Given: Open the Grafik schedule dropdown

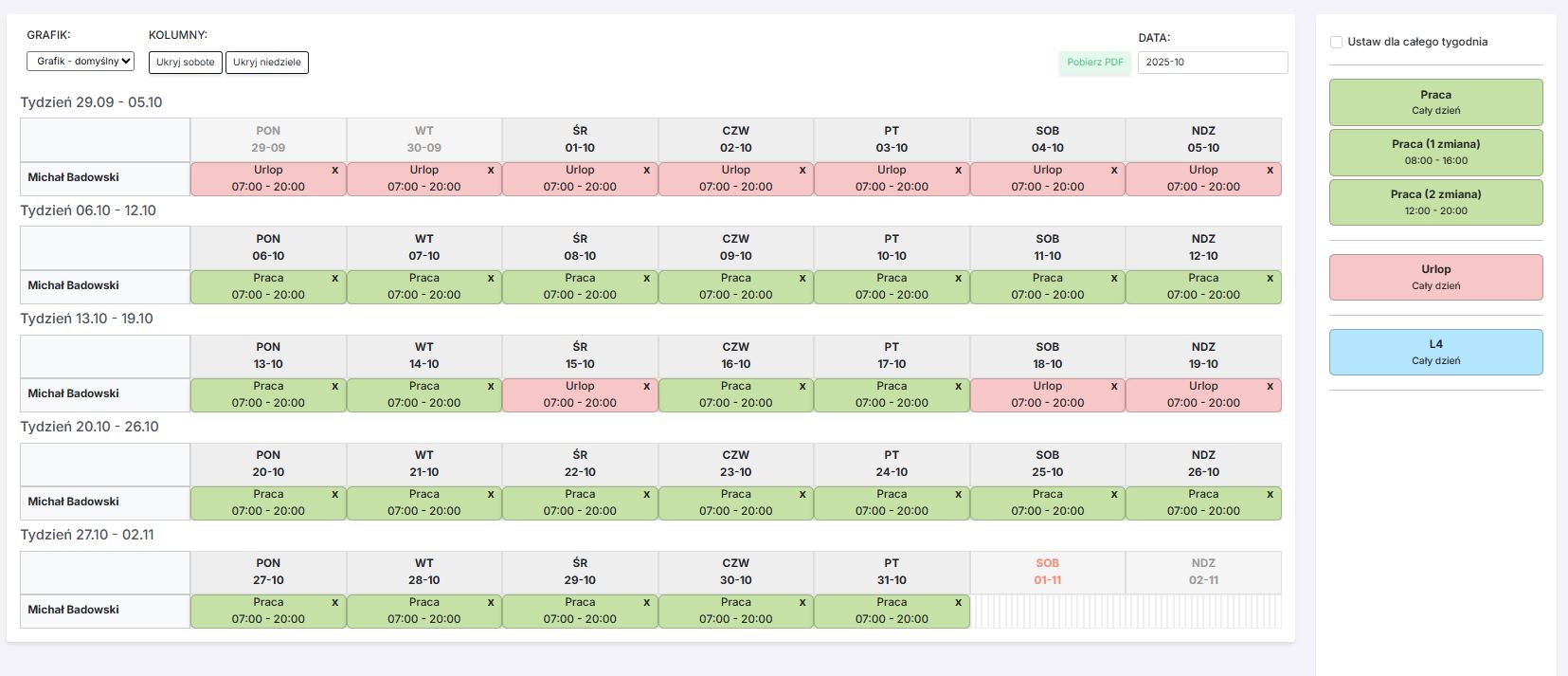Looking at the screenshot, I should (x=81, y=62).
